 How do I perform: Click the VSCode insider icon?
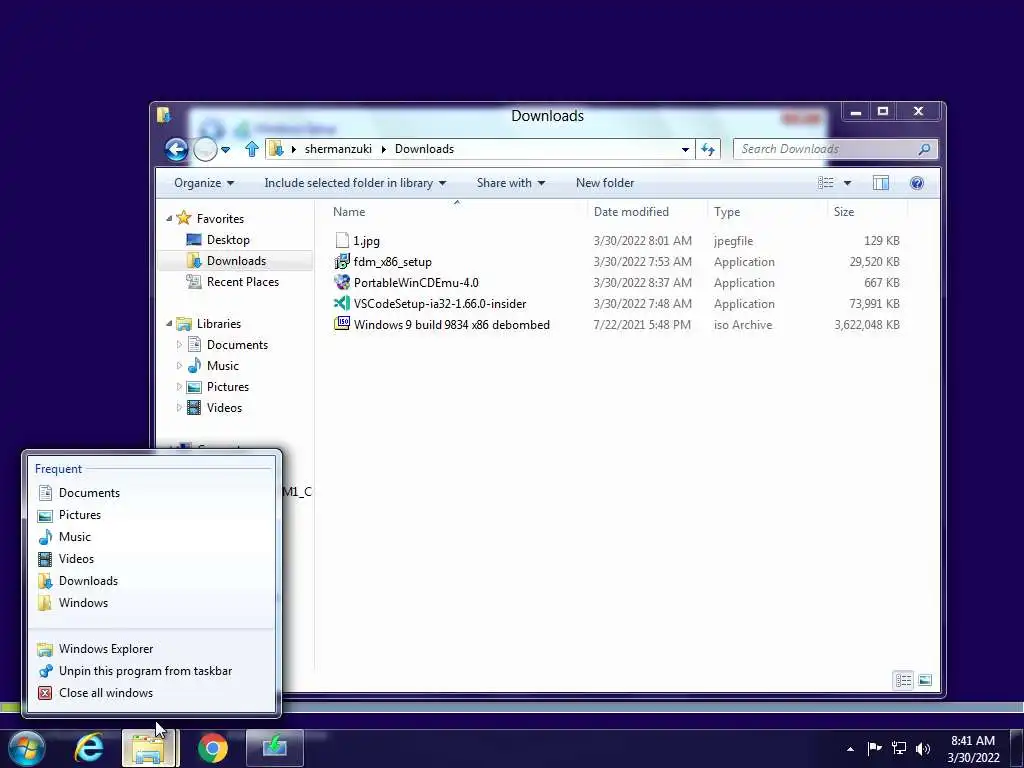(x=342, y=303)
